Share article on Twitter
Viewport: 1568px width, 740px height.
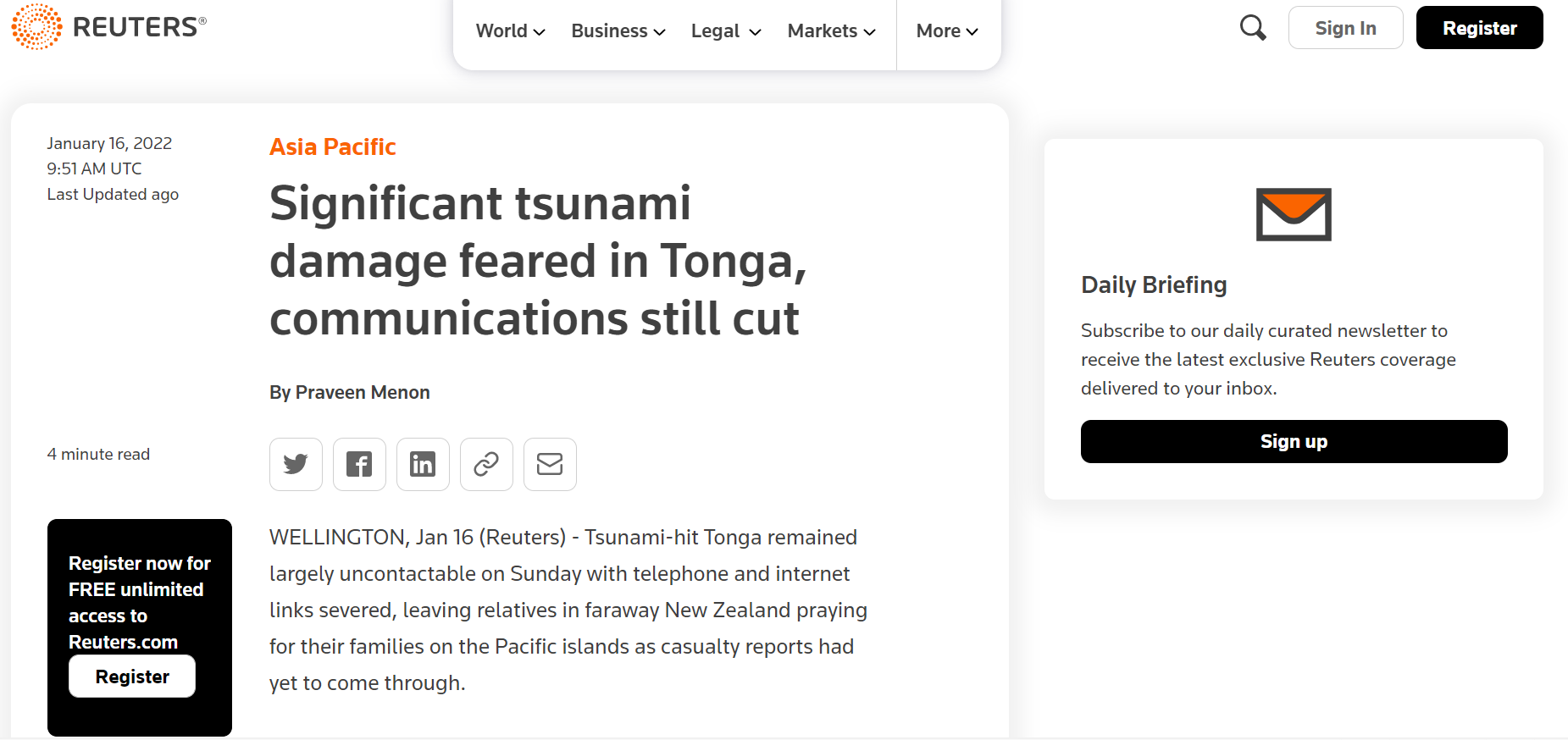(x=296, y=464)
